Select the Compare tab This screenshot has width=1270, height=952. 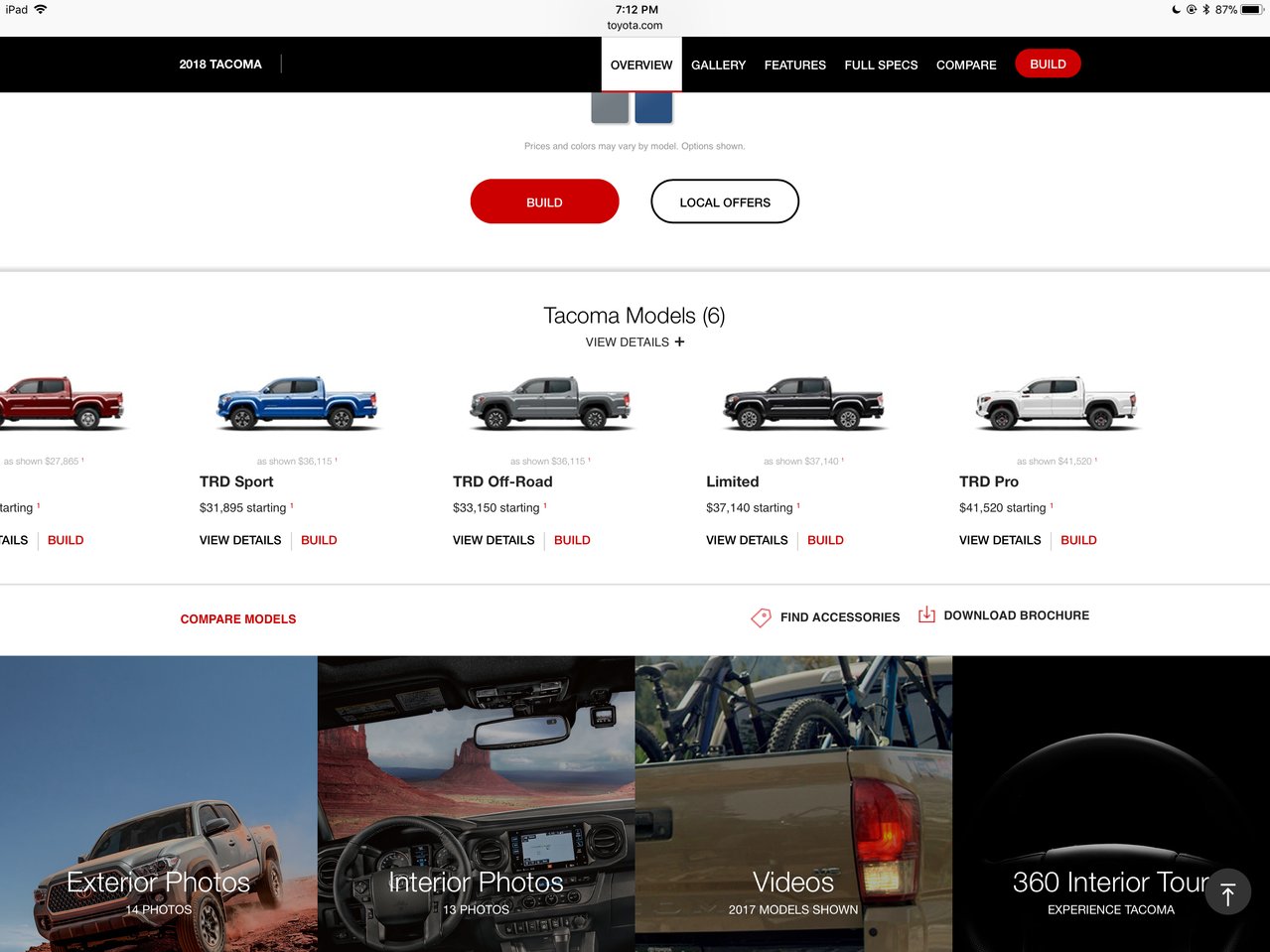click(x=966, y=65)
